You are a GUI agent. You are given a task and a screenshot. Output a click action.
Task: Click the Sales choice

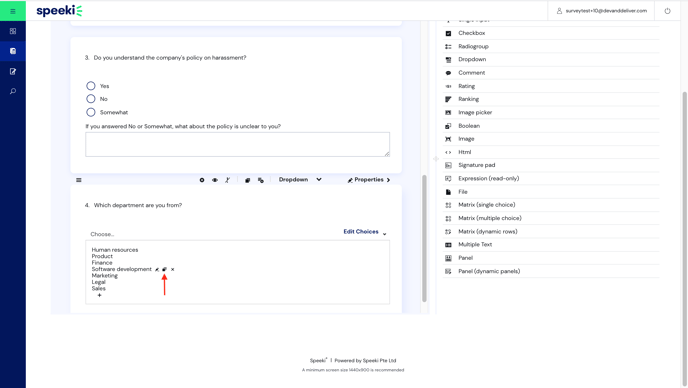coord(98,288)
